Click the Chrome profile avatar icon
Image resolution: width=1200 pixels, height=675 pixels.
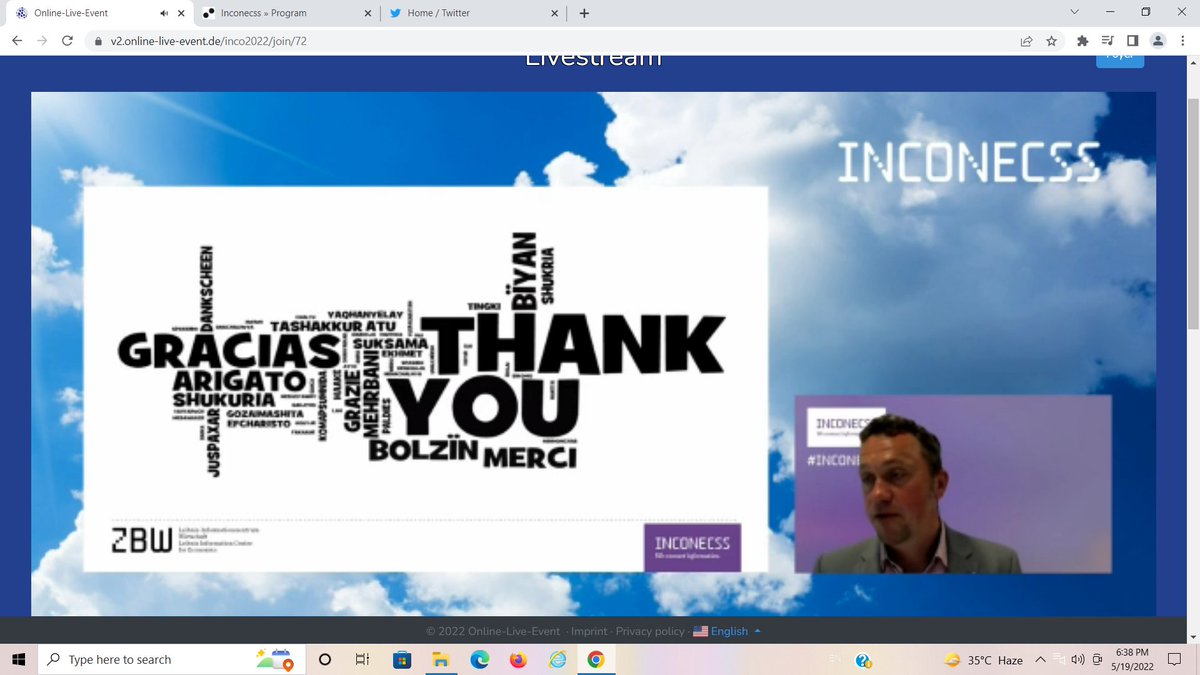tap(1157, 41)
